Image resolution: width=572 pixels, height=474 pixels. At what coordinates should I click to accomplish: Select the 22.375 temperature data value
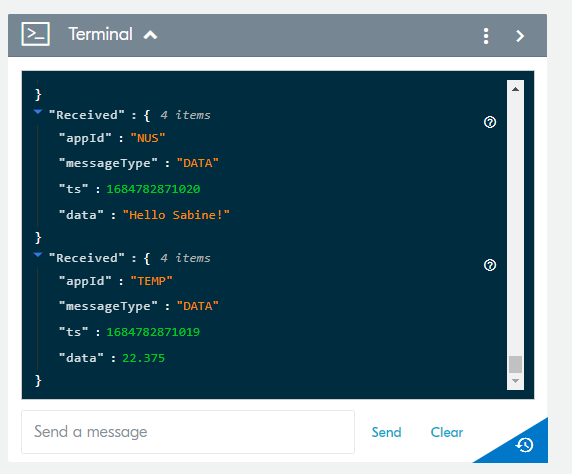(x=143, y=358)
